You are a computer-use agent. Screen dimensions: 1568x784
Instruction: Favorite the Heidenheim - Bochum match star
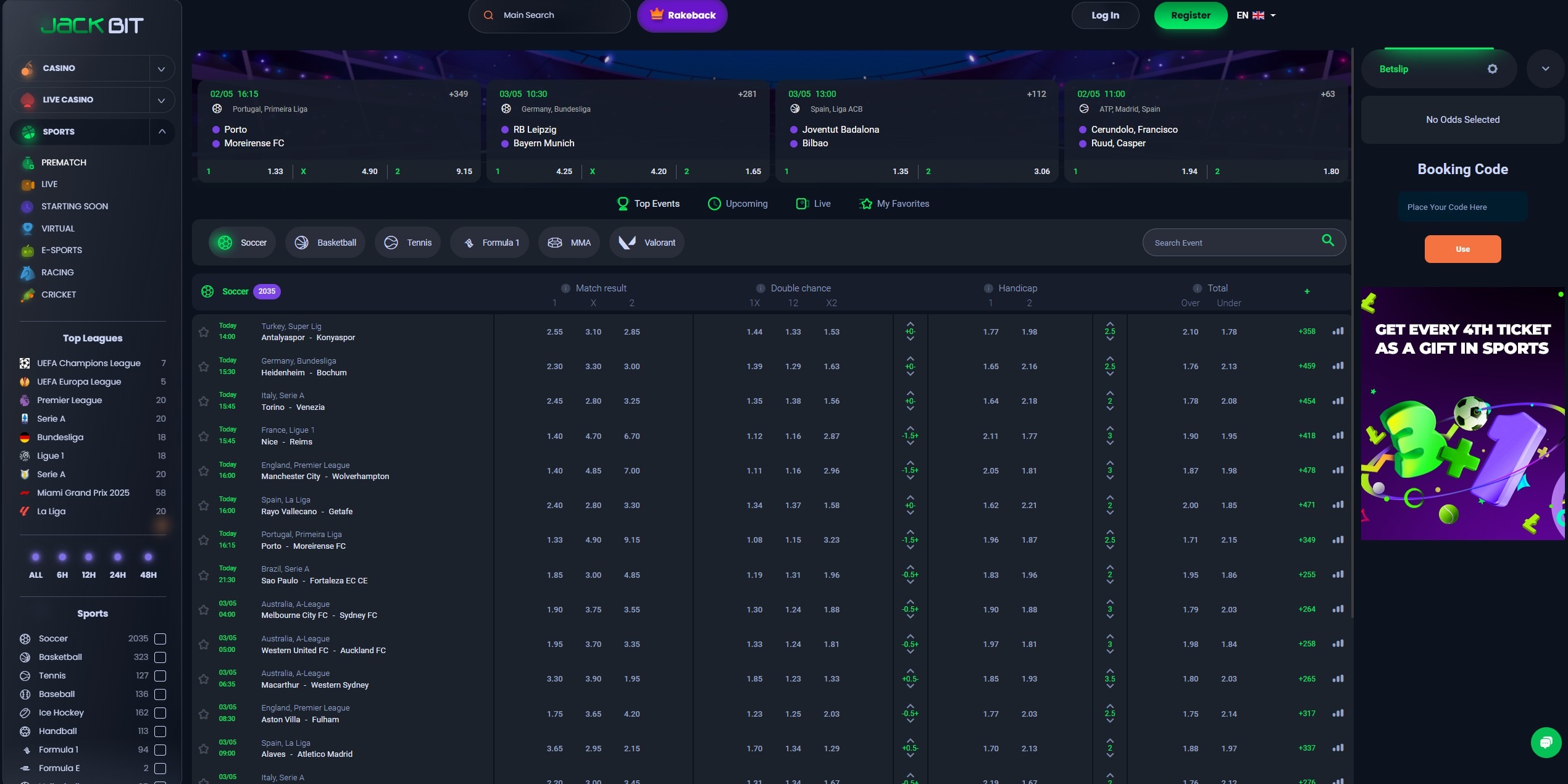204,367
